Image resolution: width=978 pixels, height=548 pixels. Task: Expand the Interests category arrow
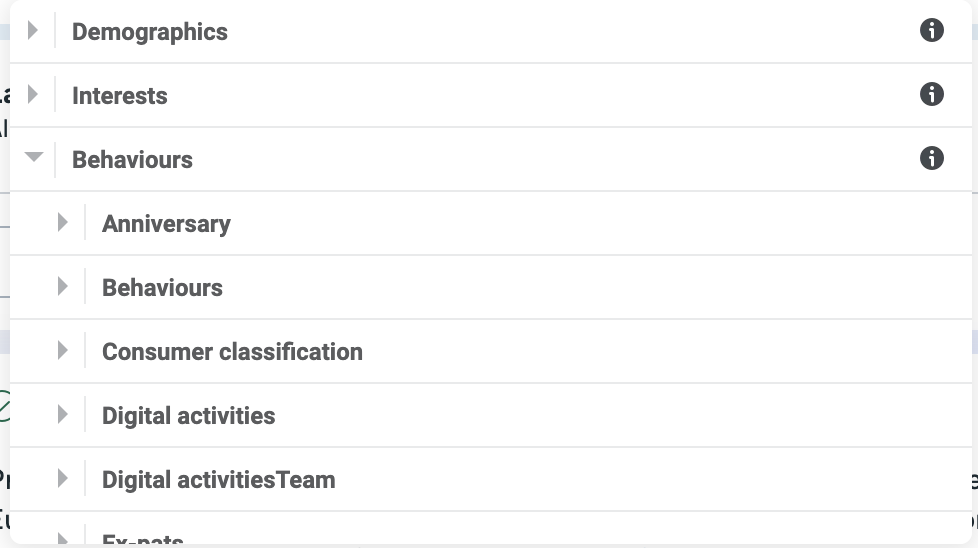(x=33, y=95)
